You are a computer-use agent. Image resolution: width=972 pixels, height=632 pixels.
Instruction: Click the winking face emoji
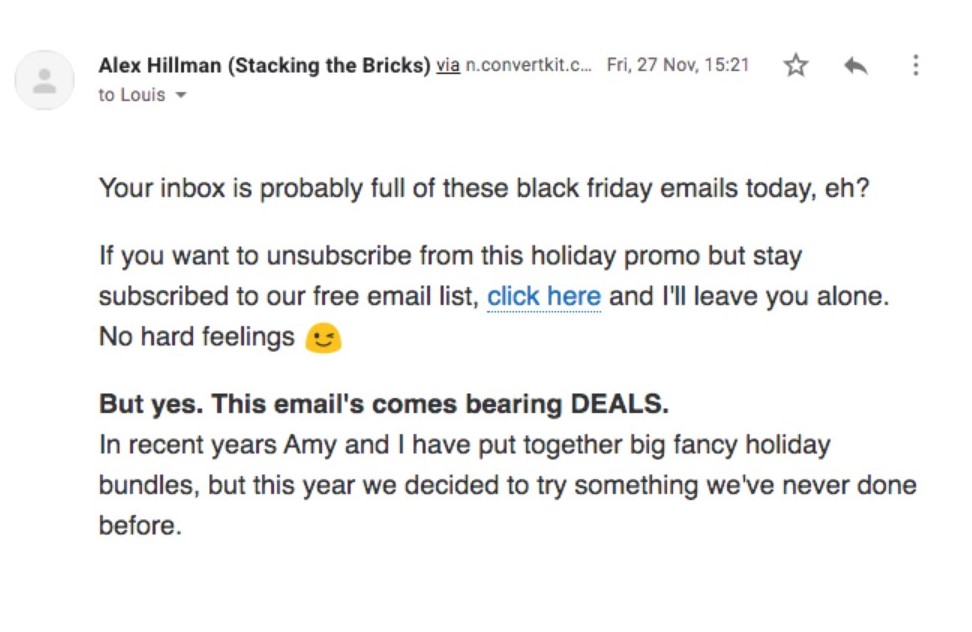click(323, 339)
